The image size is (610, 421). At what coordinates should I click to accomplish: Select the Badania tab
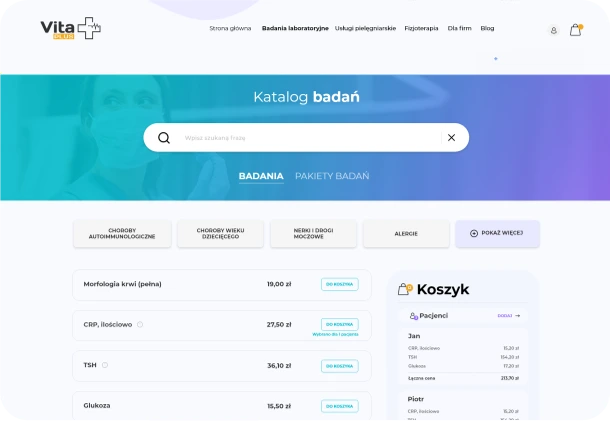pos(261,176)
